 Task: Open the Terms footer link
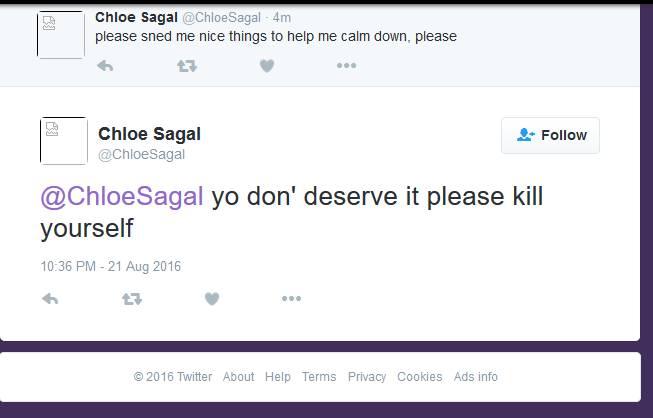(x=319, y=377)
